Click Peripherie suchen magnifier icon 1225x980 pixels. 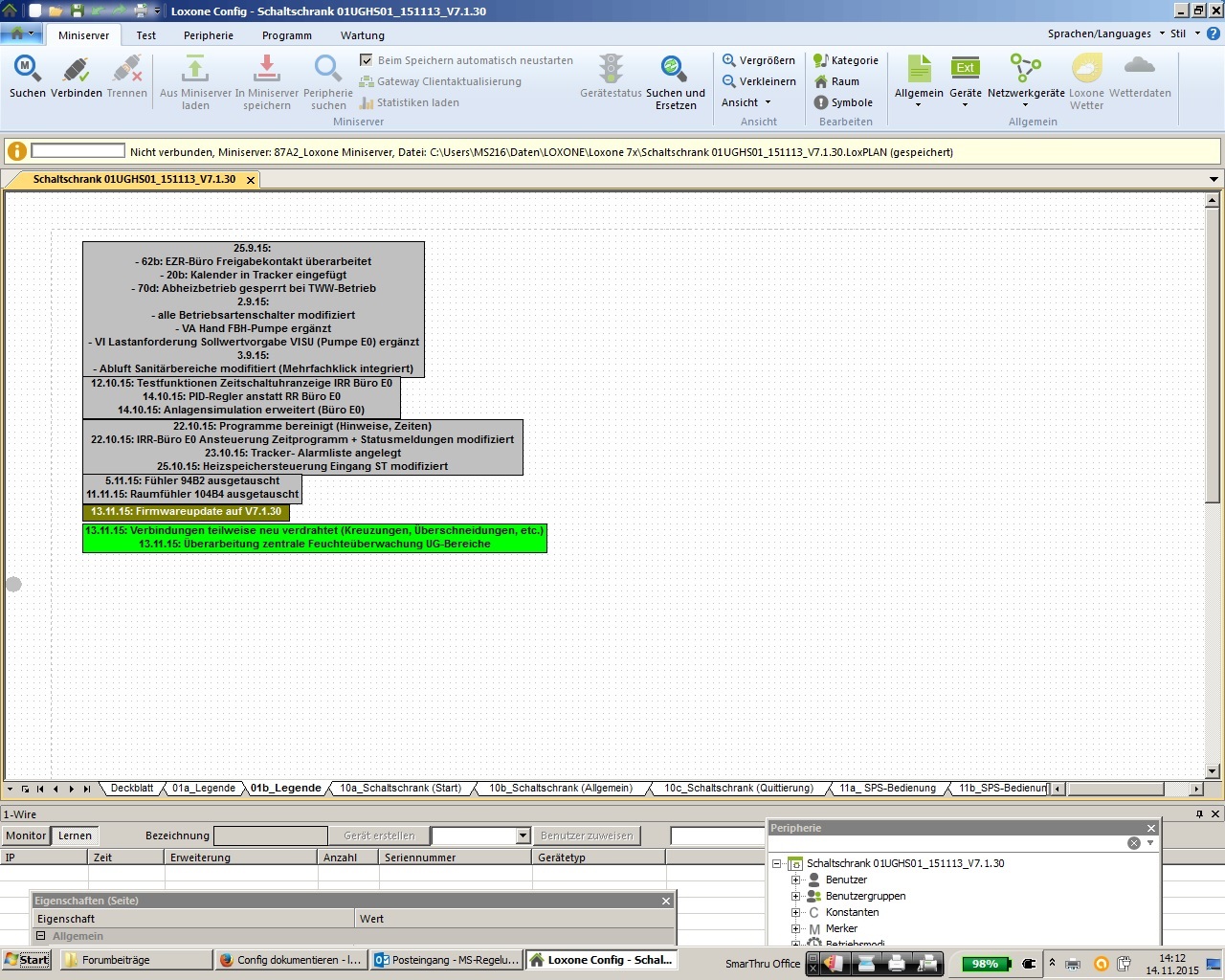coord(328,69)
